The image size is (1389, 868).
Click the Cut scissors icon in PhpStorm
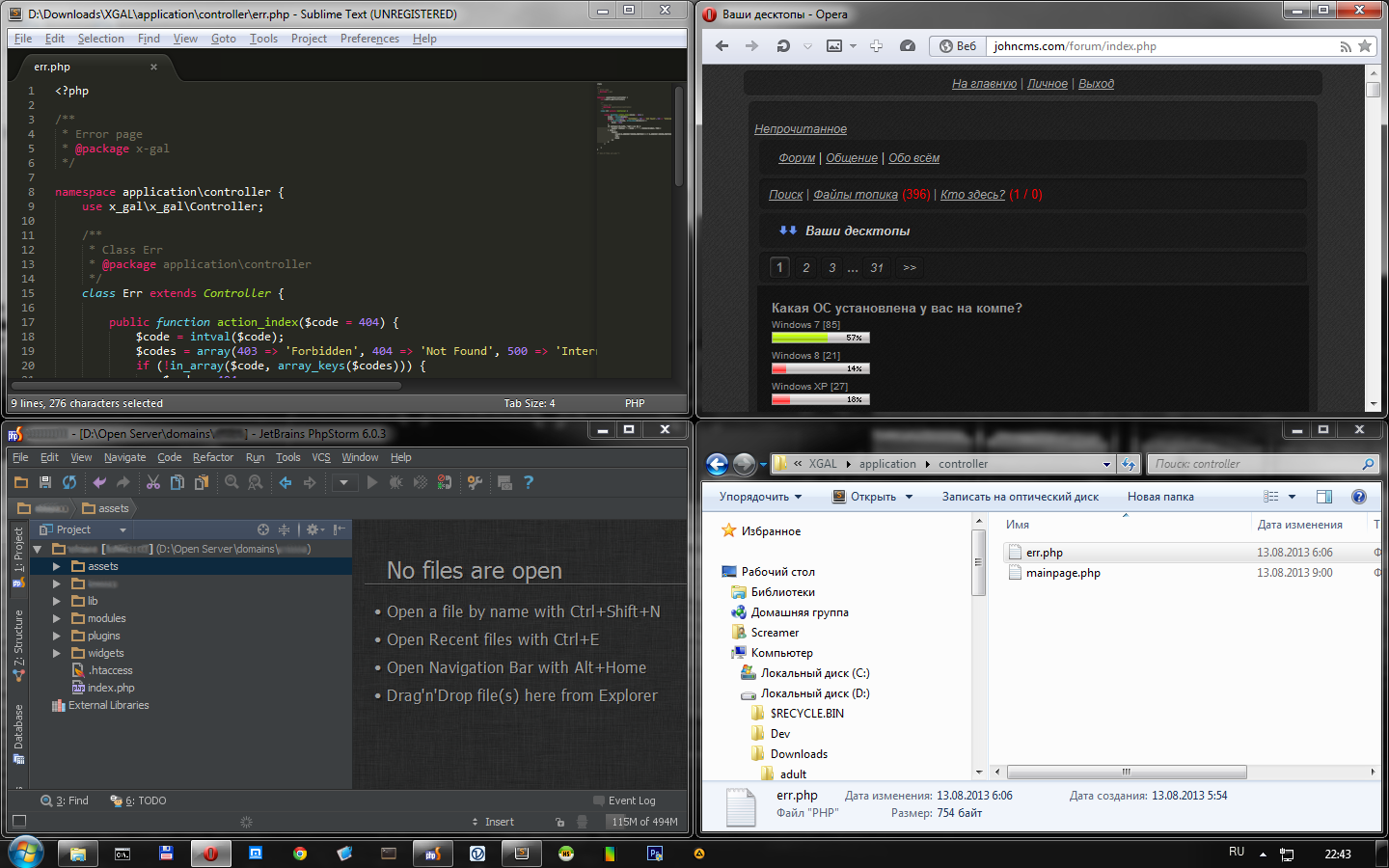[152, 482]
